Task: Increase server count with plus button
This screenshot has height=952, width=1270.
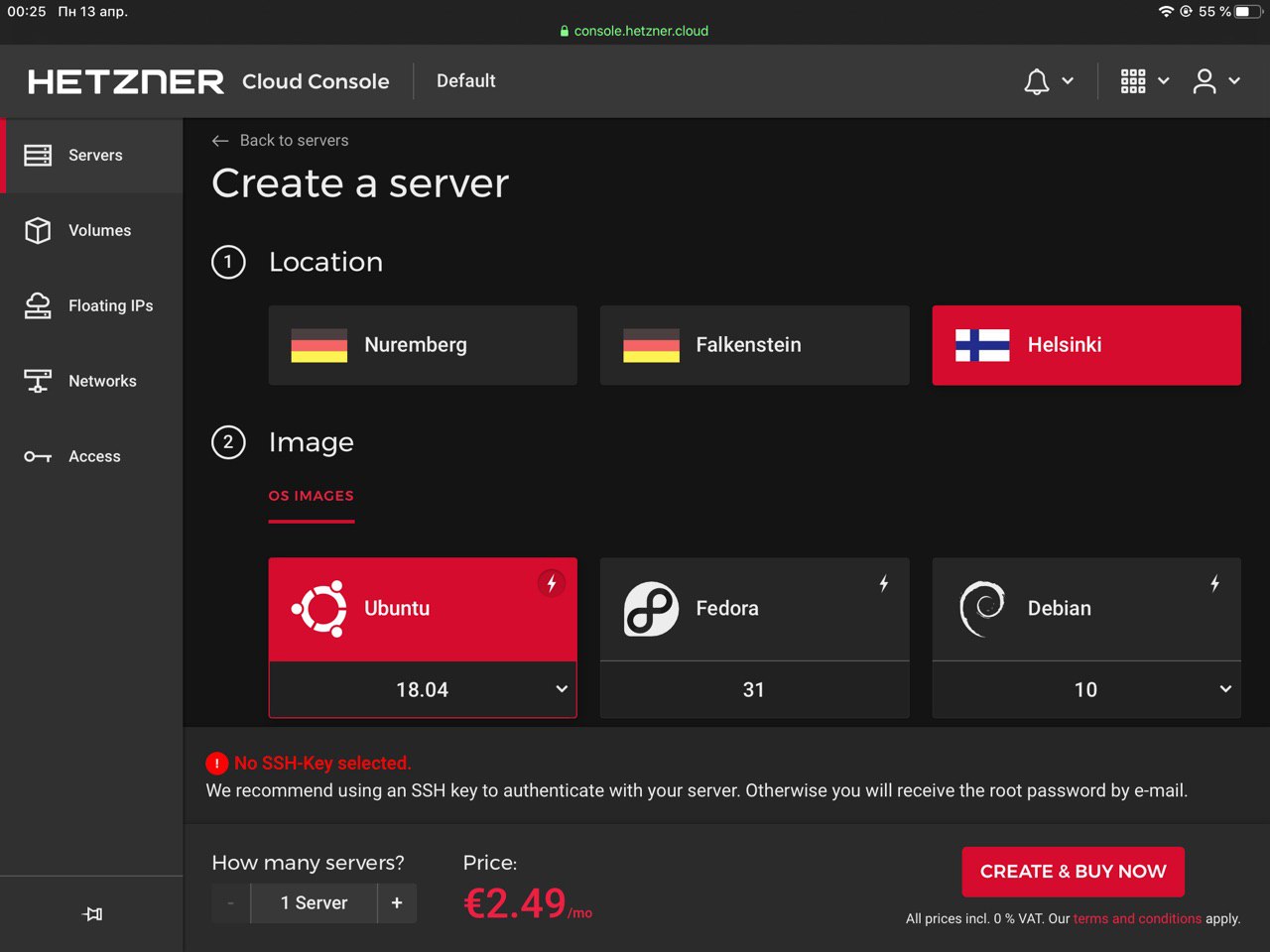Action: click(x=397, y=903)
